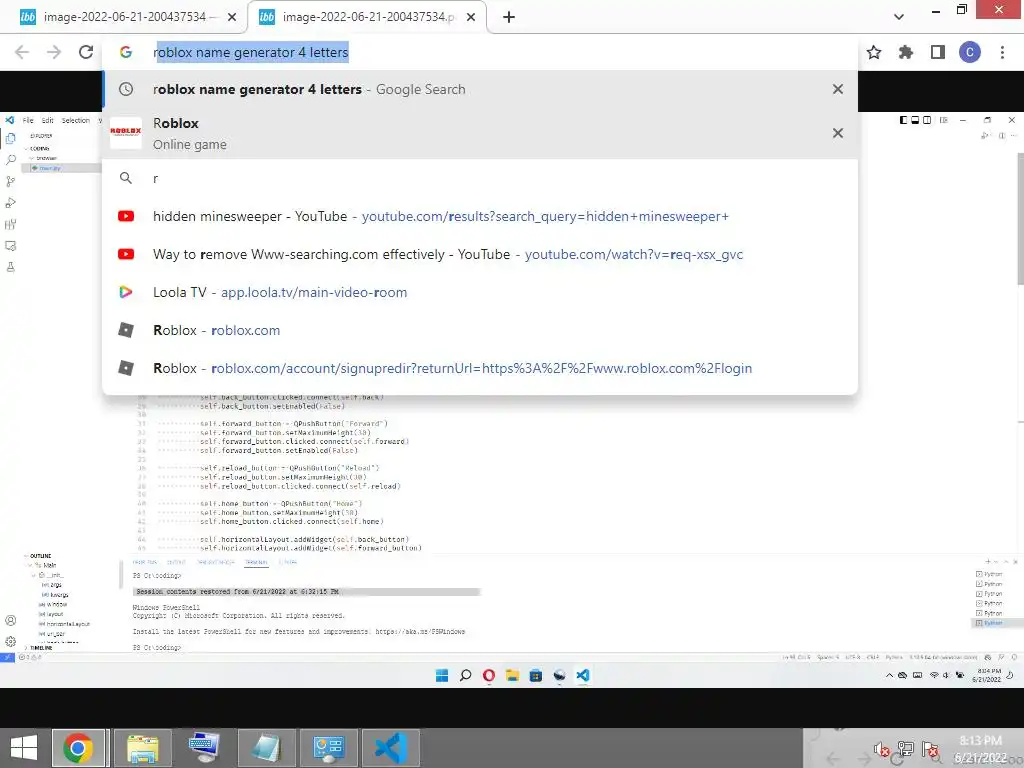Expand the TIMELINE section in VS Code
The height and width of the screenshot is (768, 1024).
(39, 648)
